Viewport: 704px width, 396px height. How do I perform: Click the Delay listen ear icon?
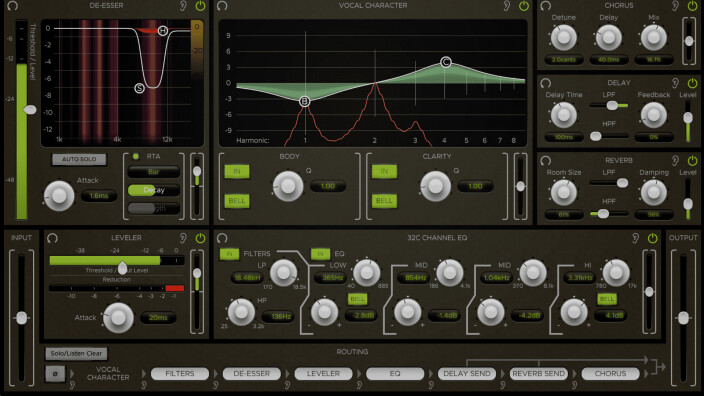(676, 83)
